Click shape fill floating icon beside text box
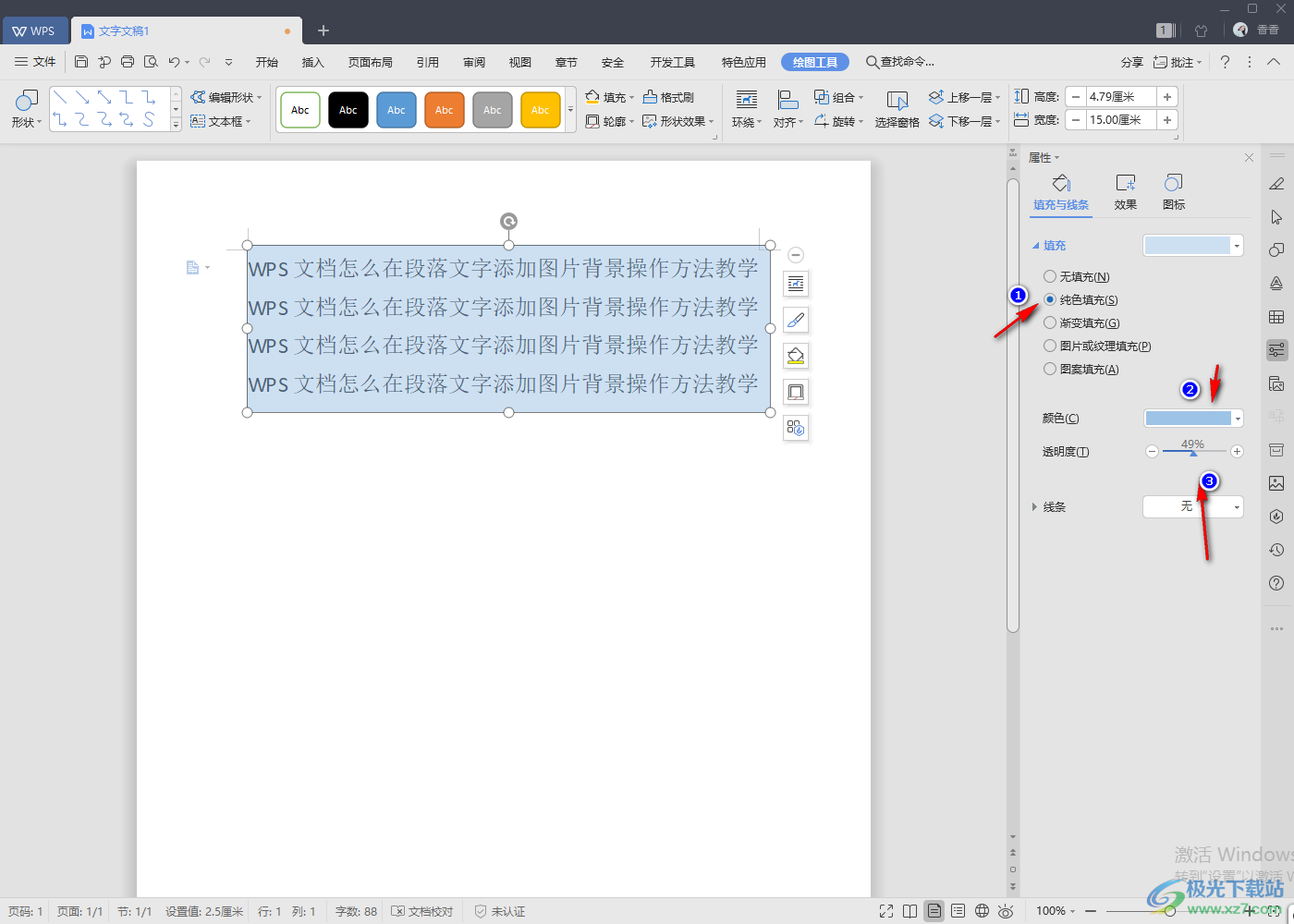Image resolution: width=1294 pixels, height=924 pixels. (796, 356)
